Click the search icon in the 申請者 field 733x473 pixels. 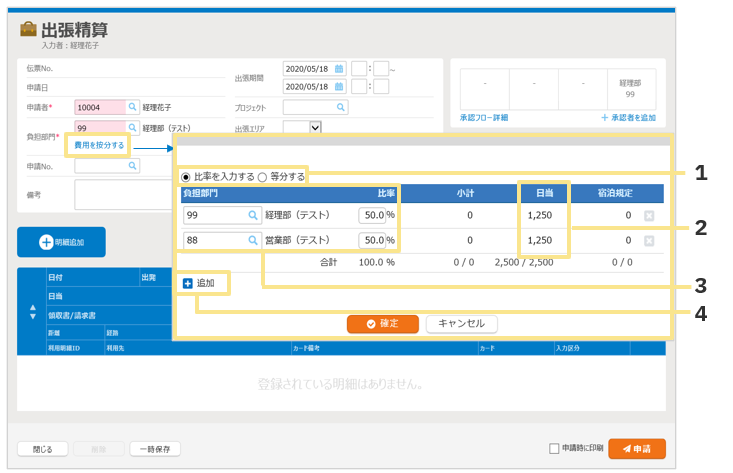point(132,107)
